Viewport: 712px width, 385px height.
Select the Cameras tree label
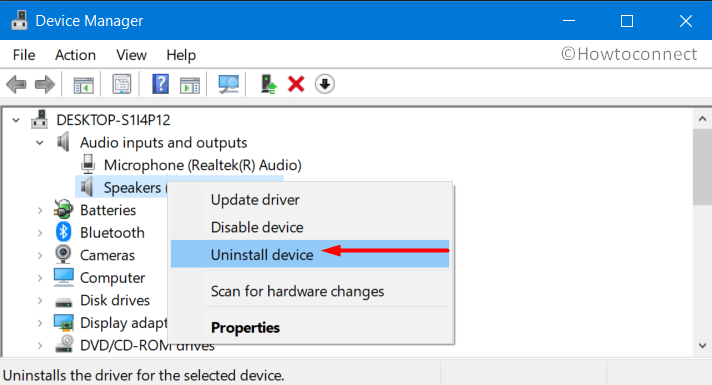pyautogui.click(x=107, y=255)
